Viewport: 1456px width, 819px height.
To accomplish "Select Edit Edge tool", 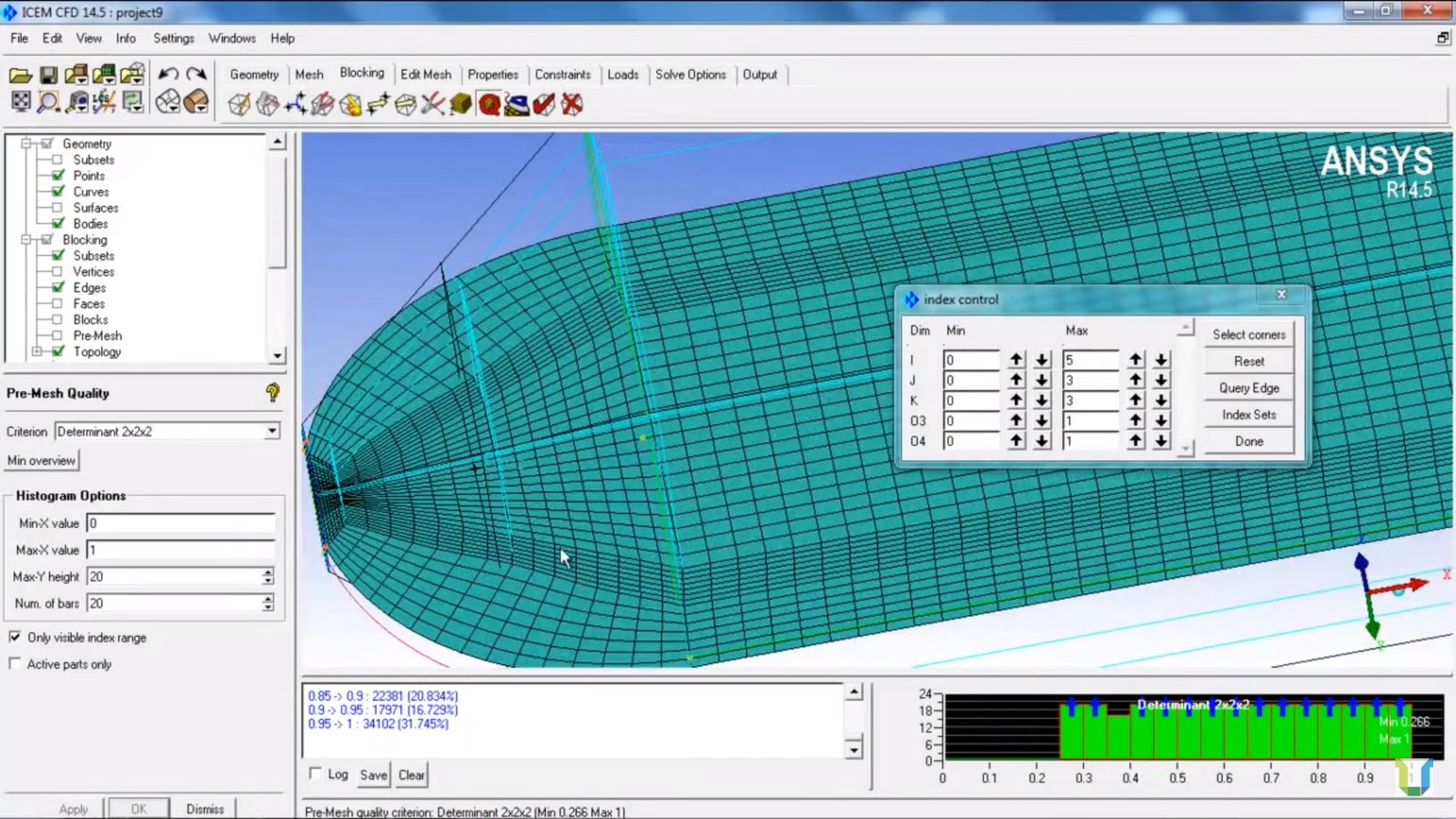I will (433, 105).
